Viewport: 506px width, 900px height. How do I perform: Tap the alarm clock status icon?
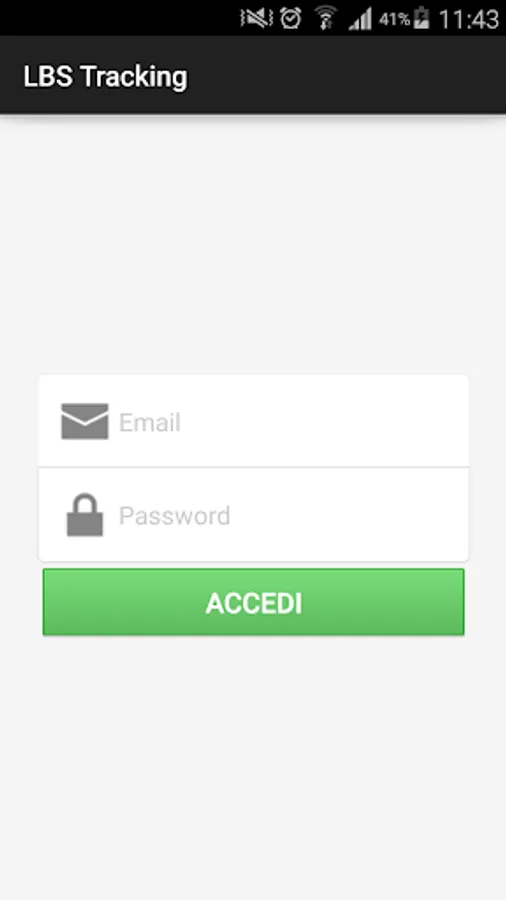pyautogui.click(x=291, y=18)
